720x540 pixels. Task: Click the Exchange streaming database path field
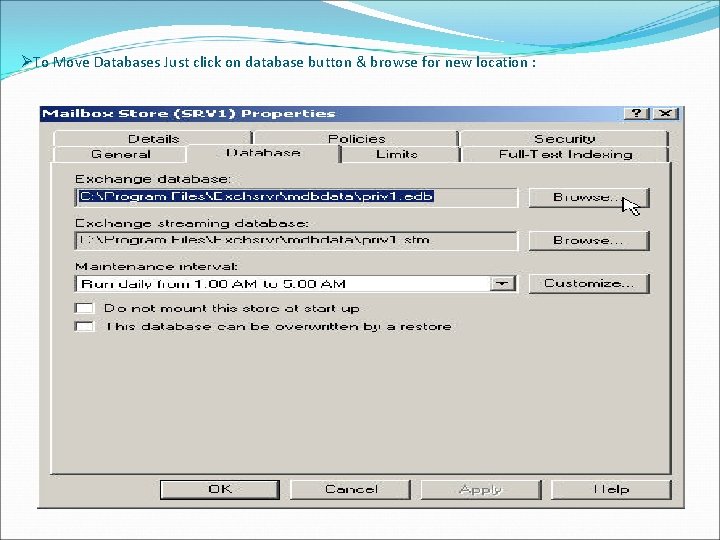tap(296, 241)
